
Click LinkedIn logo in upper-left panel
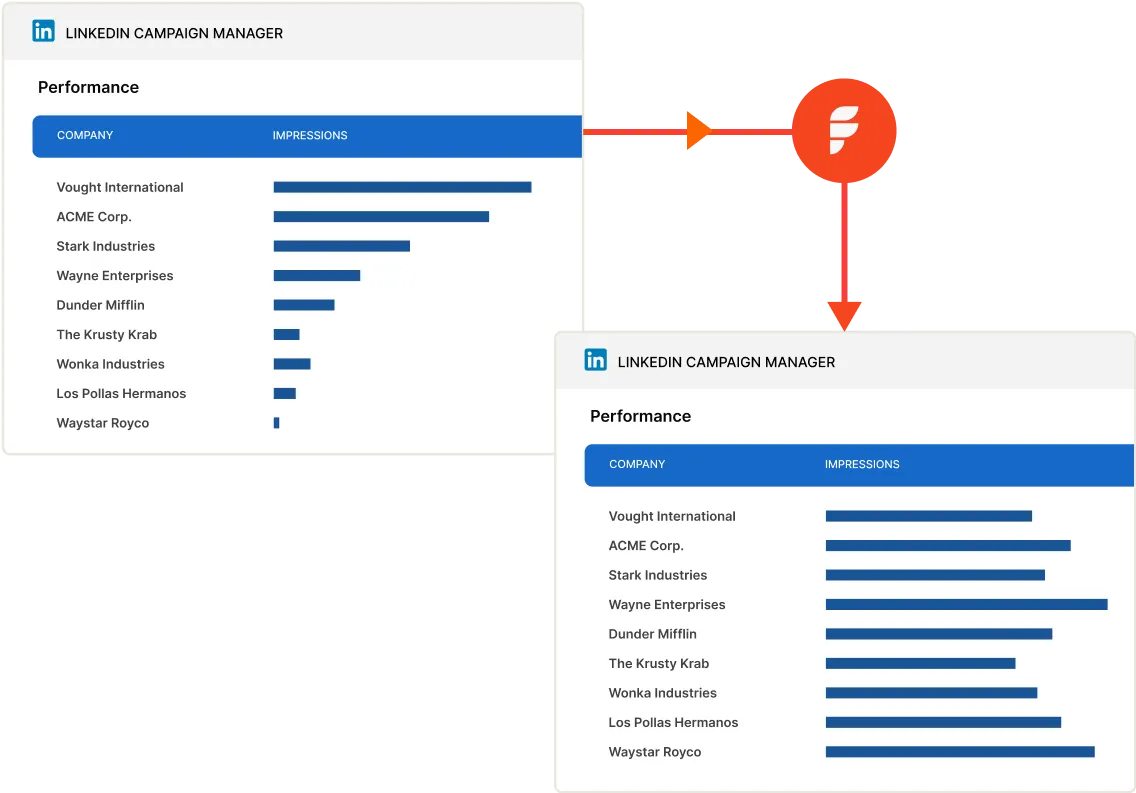(x=43, y=31)
